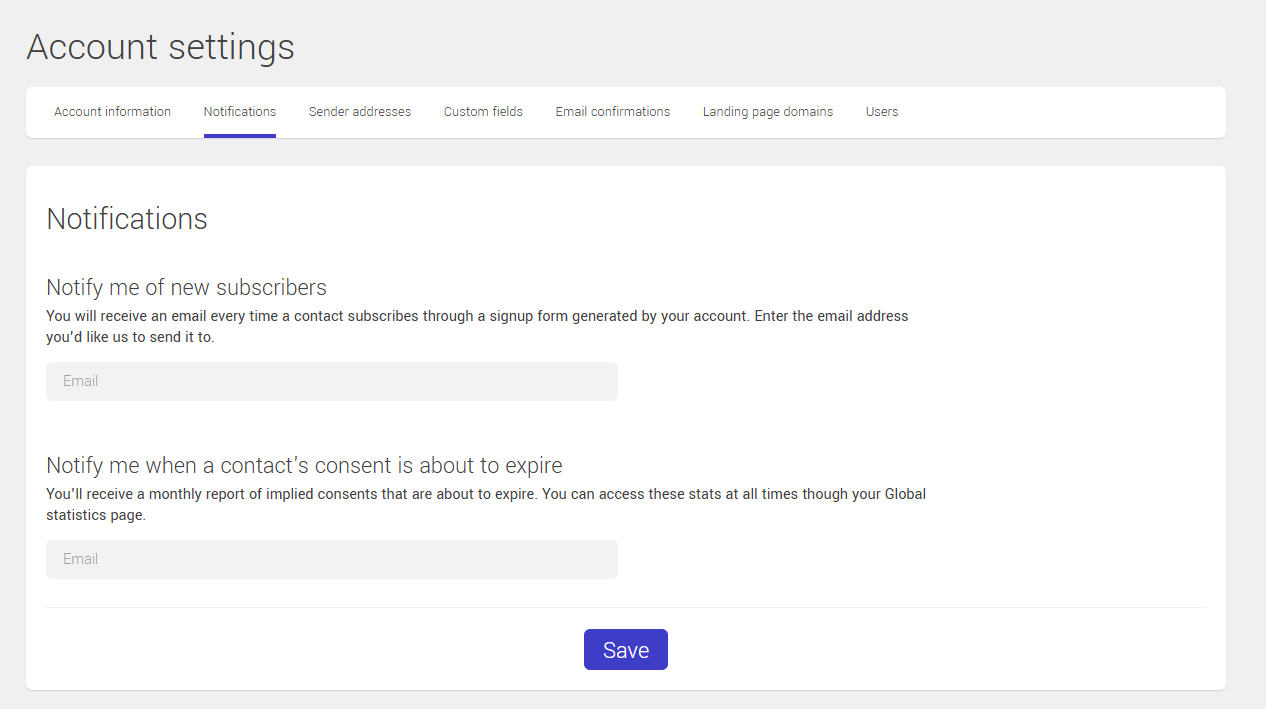This screenshot has width=1266, height=709.
Task: Click the monthly report description text
Action: pyautogui.click(x=486, y=504)
